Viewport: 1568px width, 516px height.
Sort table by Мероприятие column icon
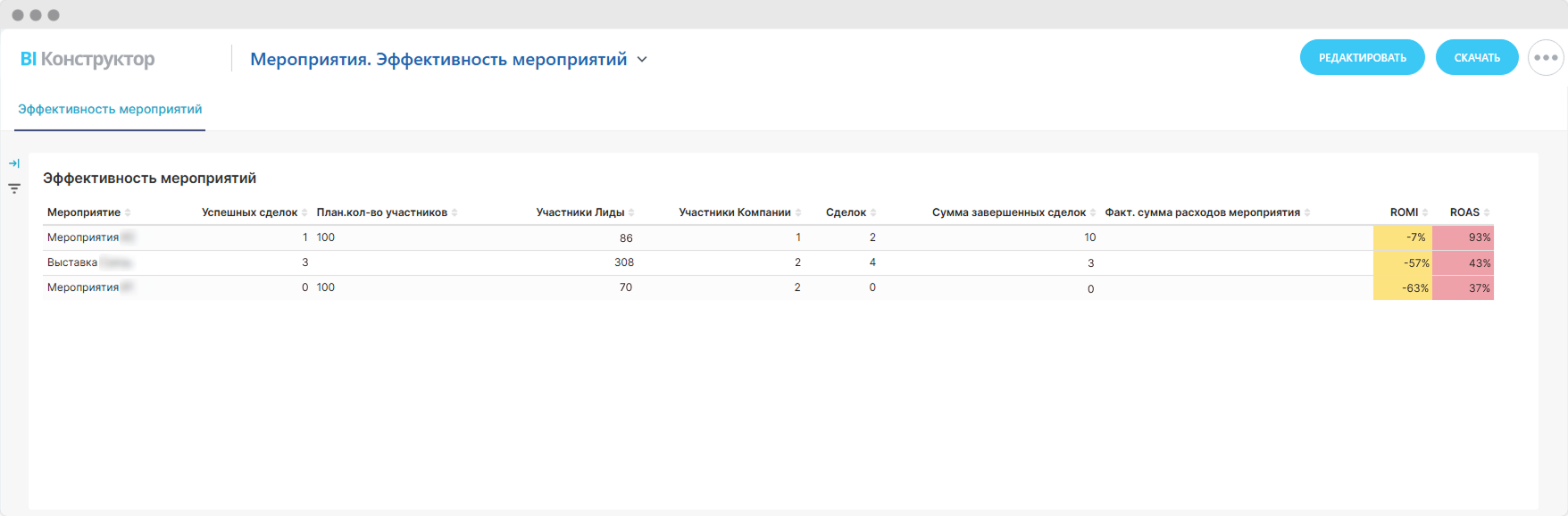128,212
